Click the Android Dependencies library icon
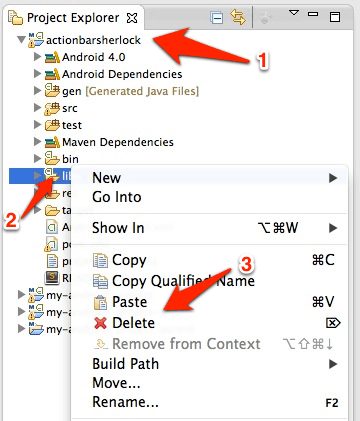Screen dimensions: 360x421 click(x=52, y=74)
